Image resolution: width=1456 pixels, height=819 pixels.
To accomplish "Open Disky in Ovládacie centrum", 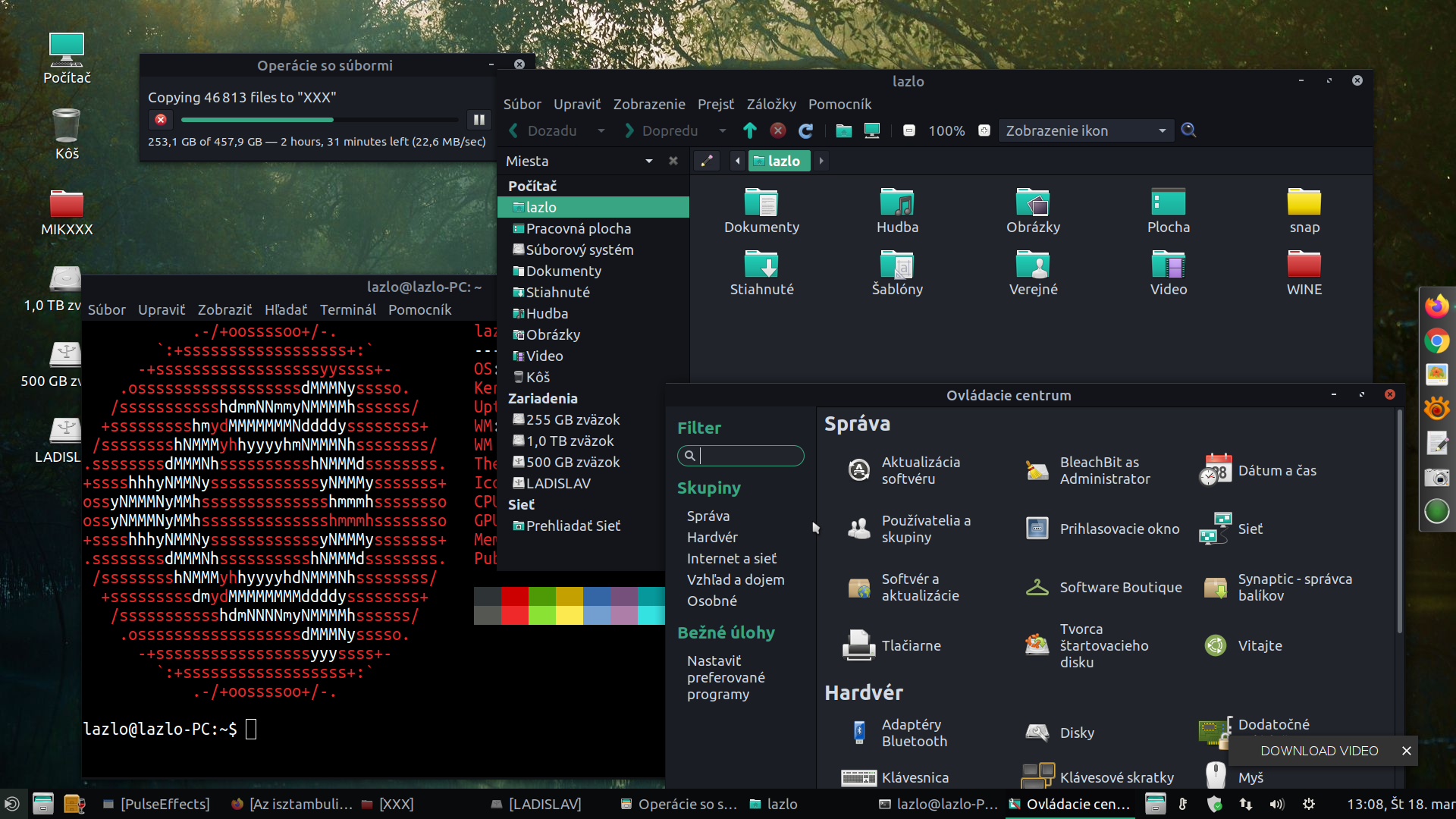I will (x=1076, y=733).
